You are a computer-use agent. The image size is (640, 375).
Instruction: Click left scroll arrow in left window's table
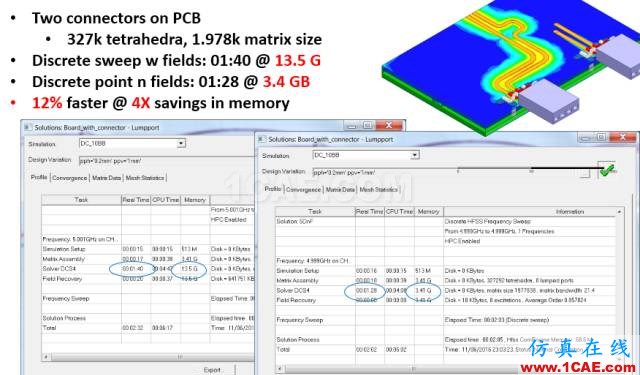coord(46,357)
